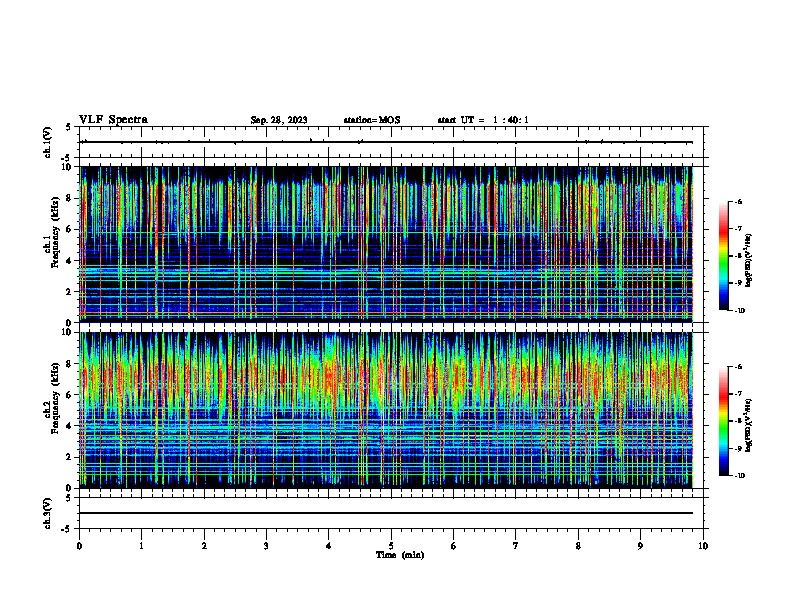Click the "6" kHz tick on ch.1 frequency axis
This screenshot has width=792, height=612.
(70, 229)
